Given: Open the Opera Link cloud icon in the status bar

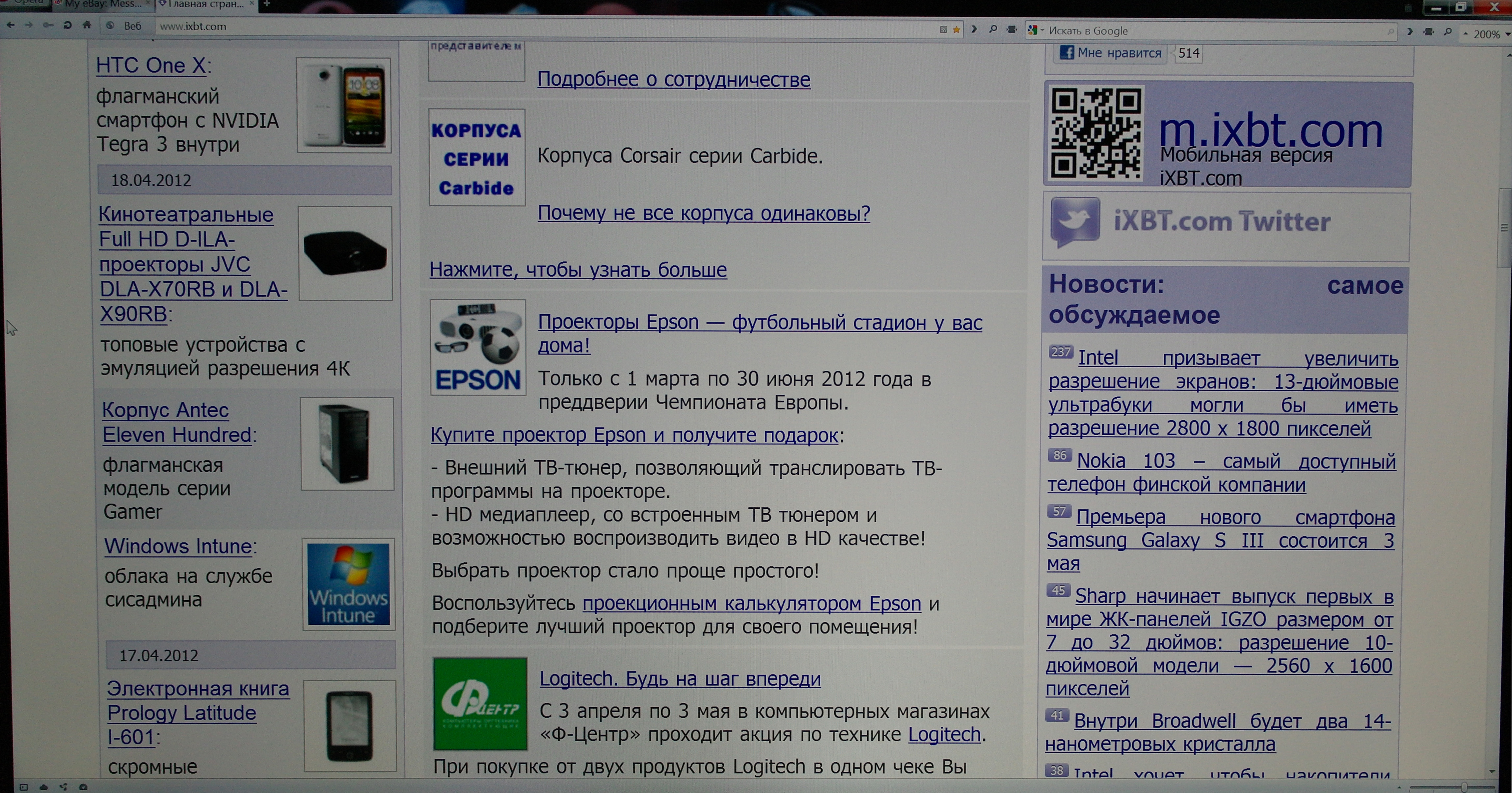Looking at the screenshot, I should pos(43,787).
